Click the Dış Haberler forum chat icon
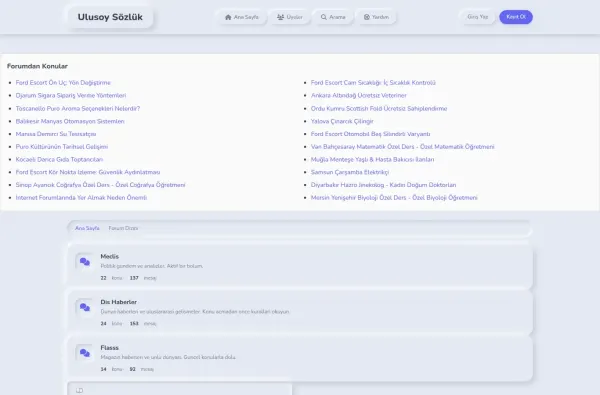 pyautogui.click(x=85, y=307)
